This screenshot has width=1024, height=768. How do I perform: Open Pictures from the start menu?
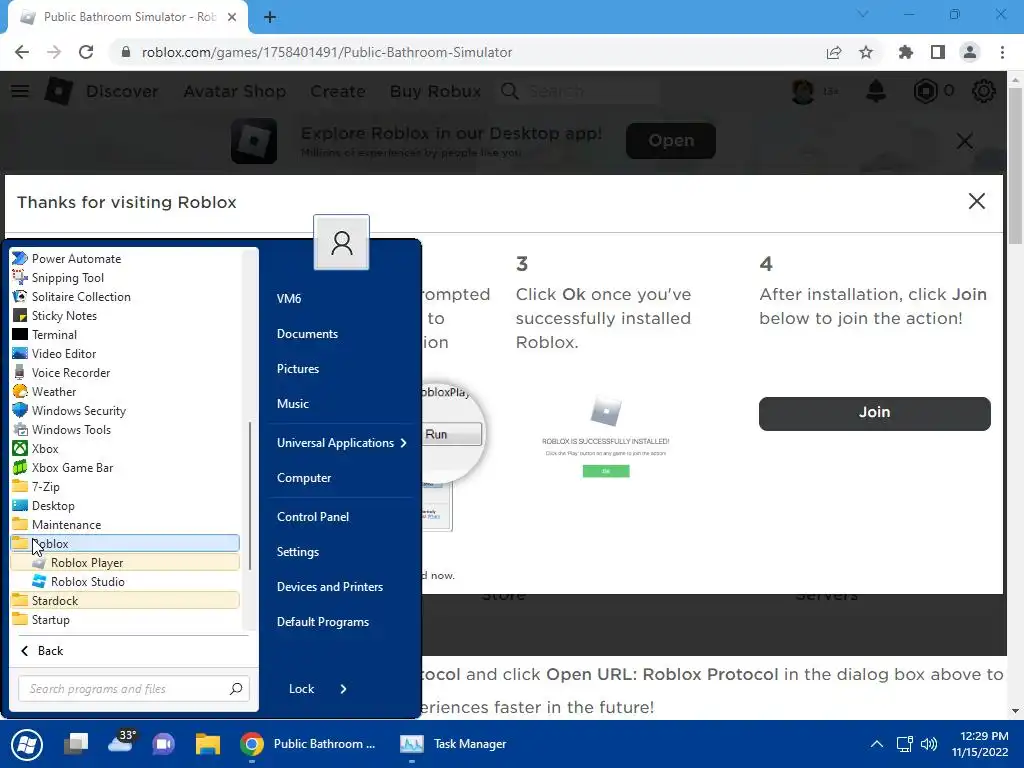(298, 368)
